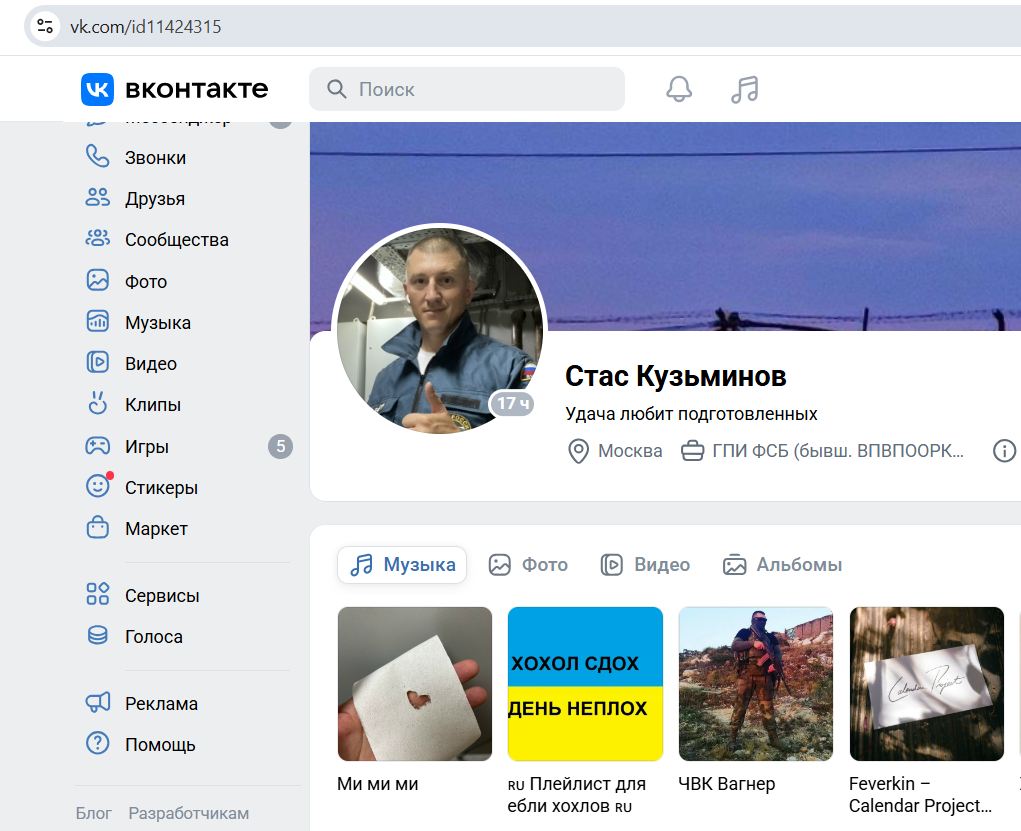
Task: Click the profile detailed info icon
Action: pos(1003,451)
